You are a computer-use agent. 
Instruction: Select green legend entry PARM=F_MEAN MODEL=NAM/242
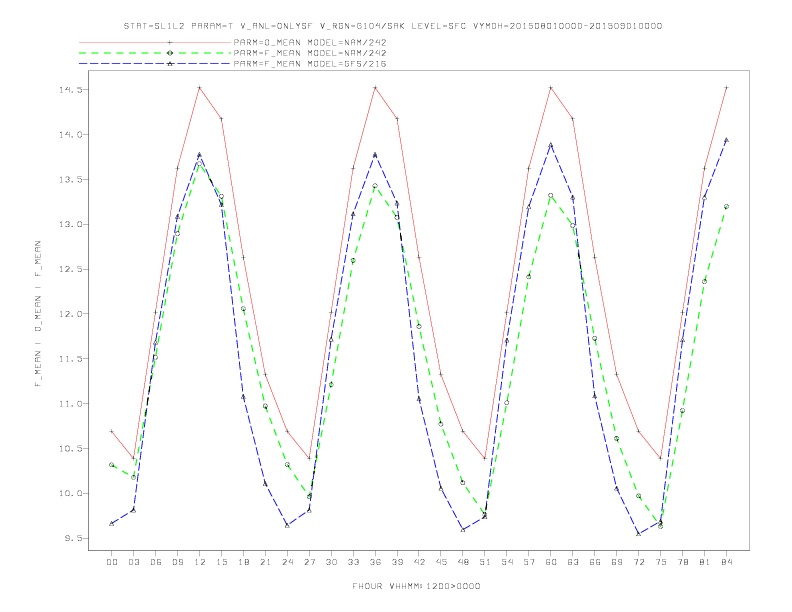(x=310, y=53)
